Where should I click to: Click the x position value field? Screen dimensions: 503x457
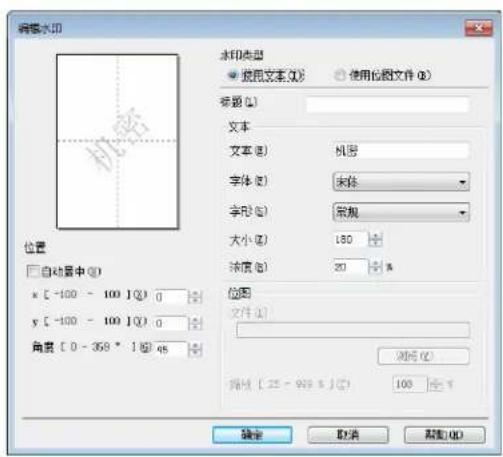pos(170,296)
